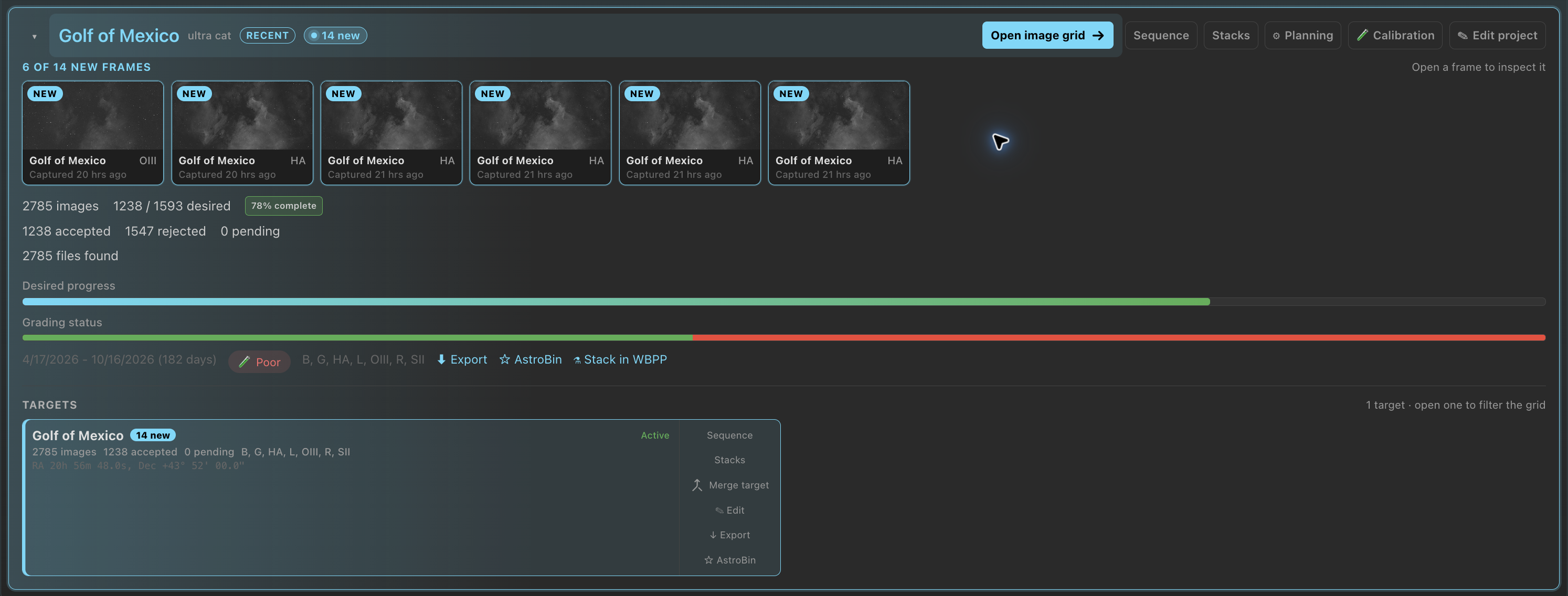
Task: Click the star icon before AstroBin link
Action: pos(505,359)
